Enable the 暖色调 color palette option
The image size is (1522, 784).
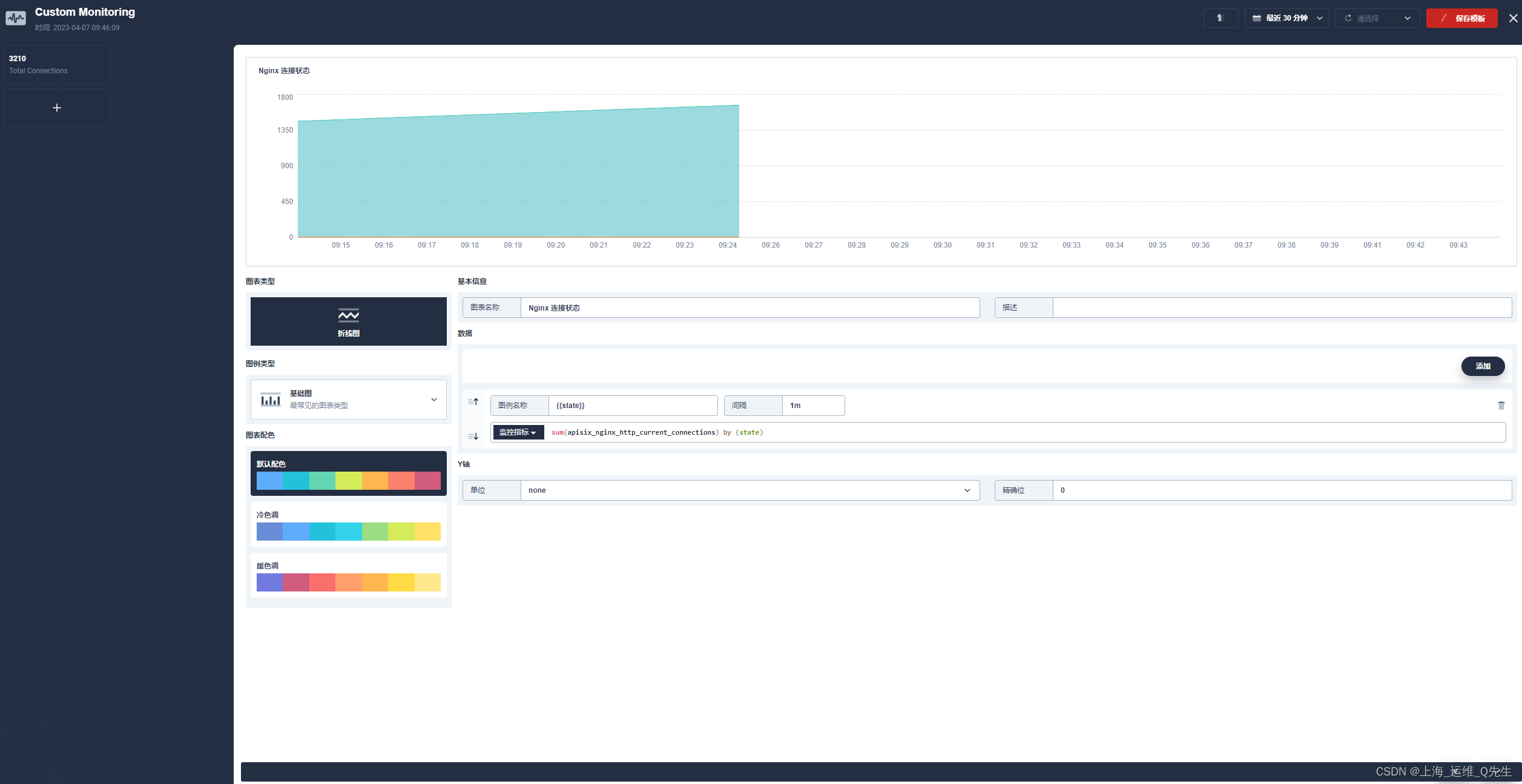pyautogui.click(x=348, y=576)
